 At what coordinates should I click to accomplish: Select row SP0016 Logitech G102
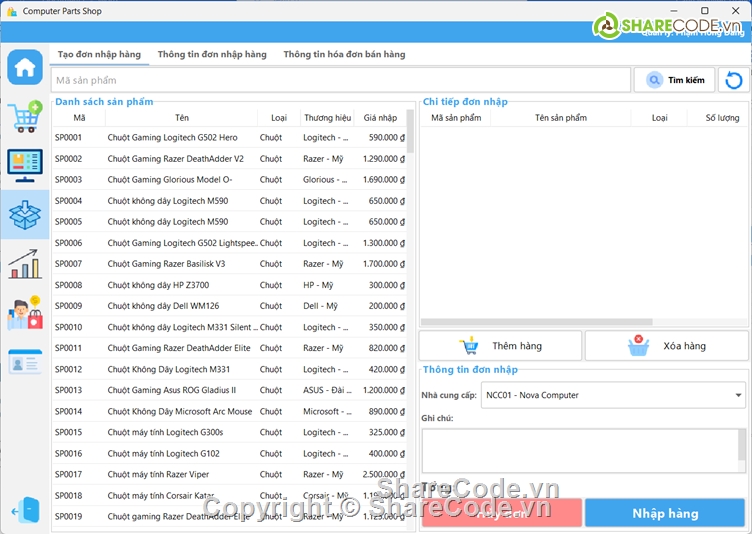click(x=229, y=453)
